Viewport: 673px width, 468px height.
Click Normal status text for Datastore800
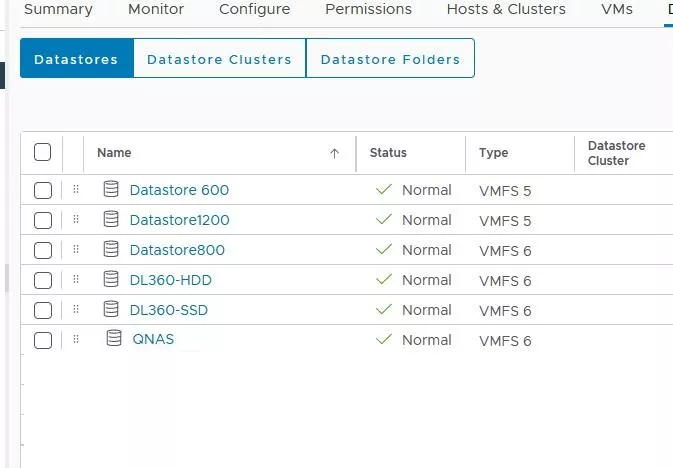click(427, 250)
